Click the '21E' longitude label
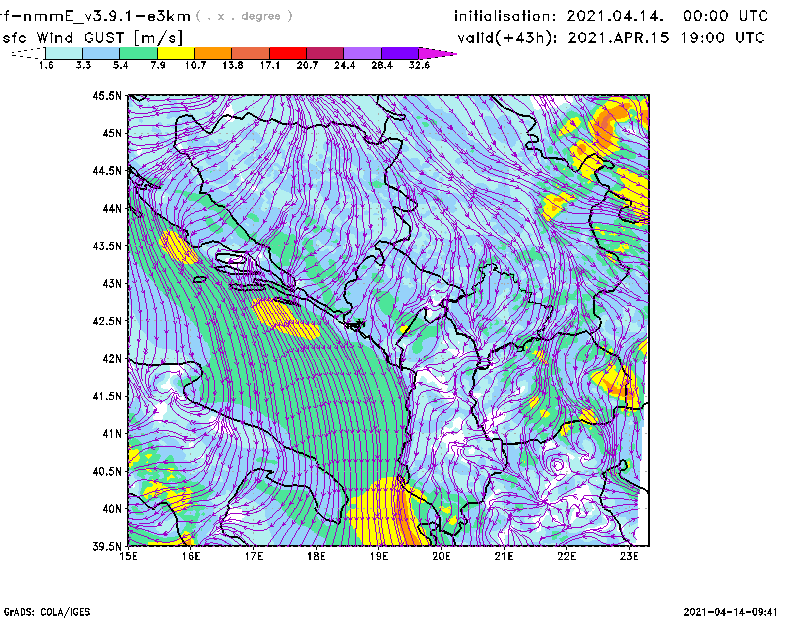This screenshot has height=618, width=800. click(504, 556)
